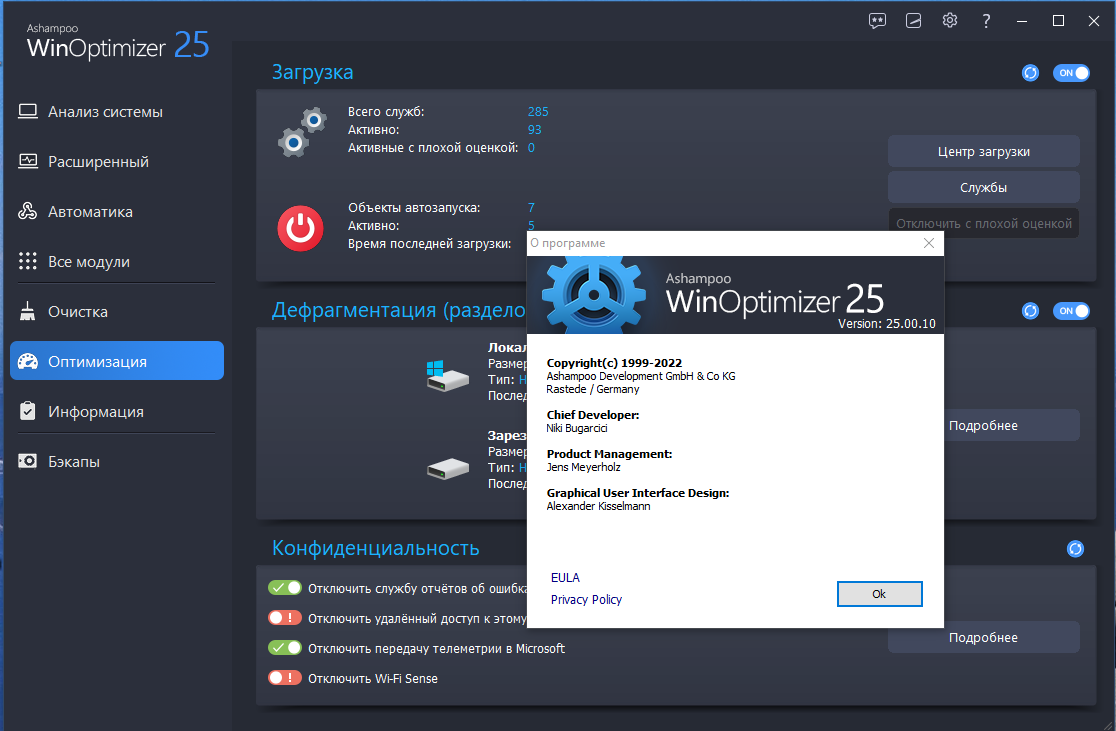This screenshot has width=1116, height=731.
Task: Select Оптимизация in sidebar
Action: coord(117,361)
